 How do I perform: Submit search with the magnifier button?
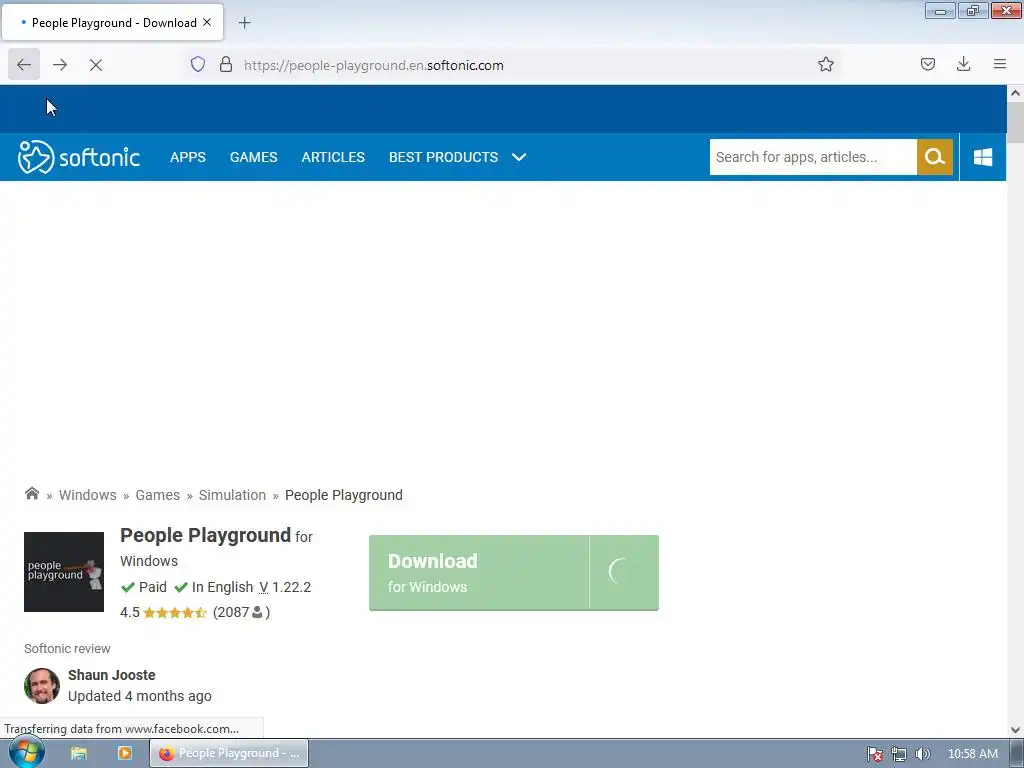point(935,157)
